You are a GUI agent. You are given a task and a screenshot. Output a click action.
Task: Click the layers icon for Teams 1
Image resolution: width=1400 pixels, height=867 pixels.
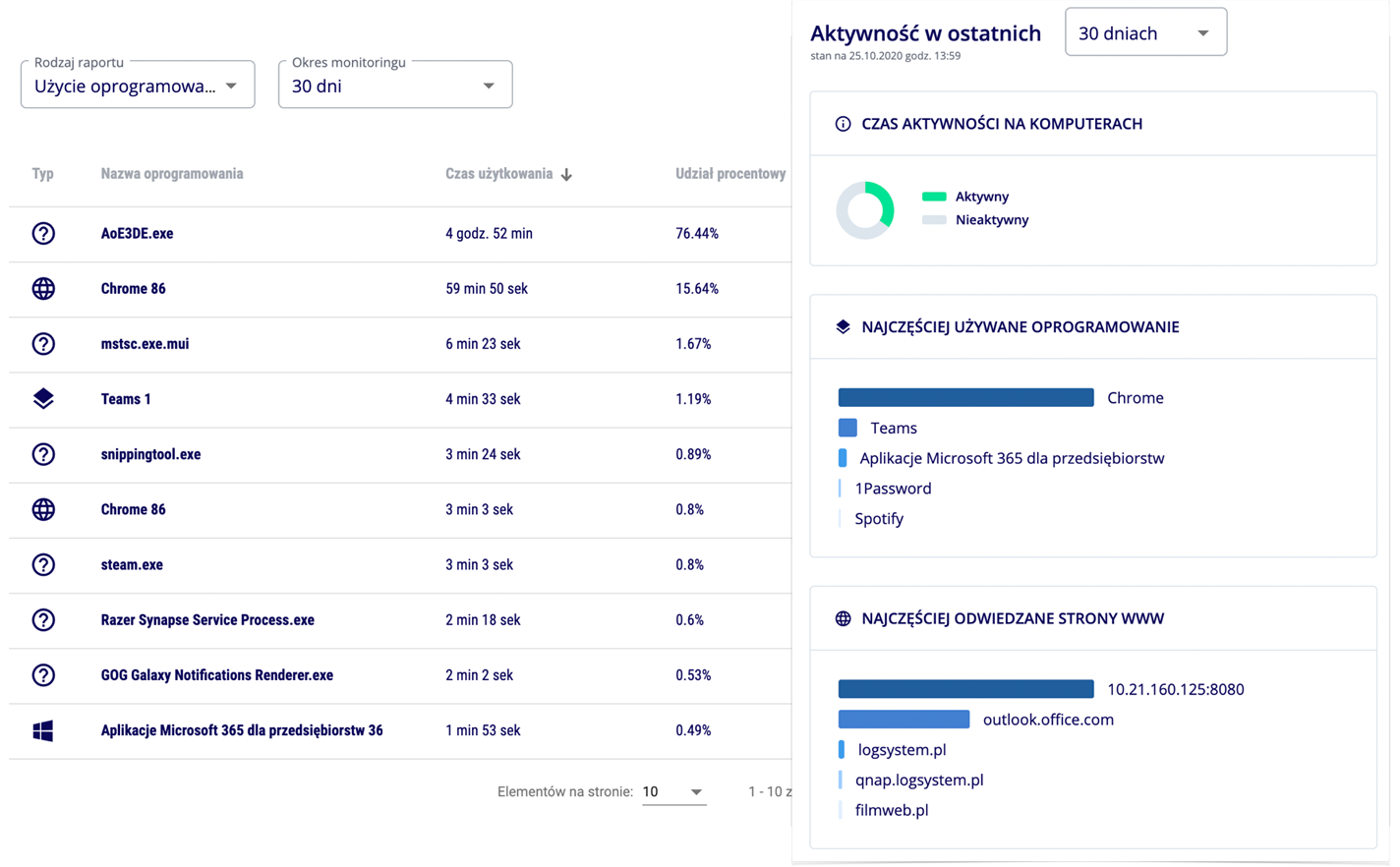[x=43, y=398]
